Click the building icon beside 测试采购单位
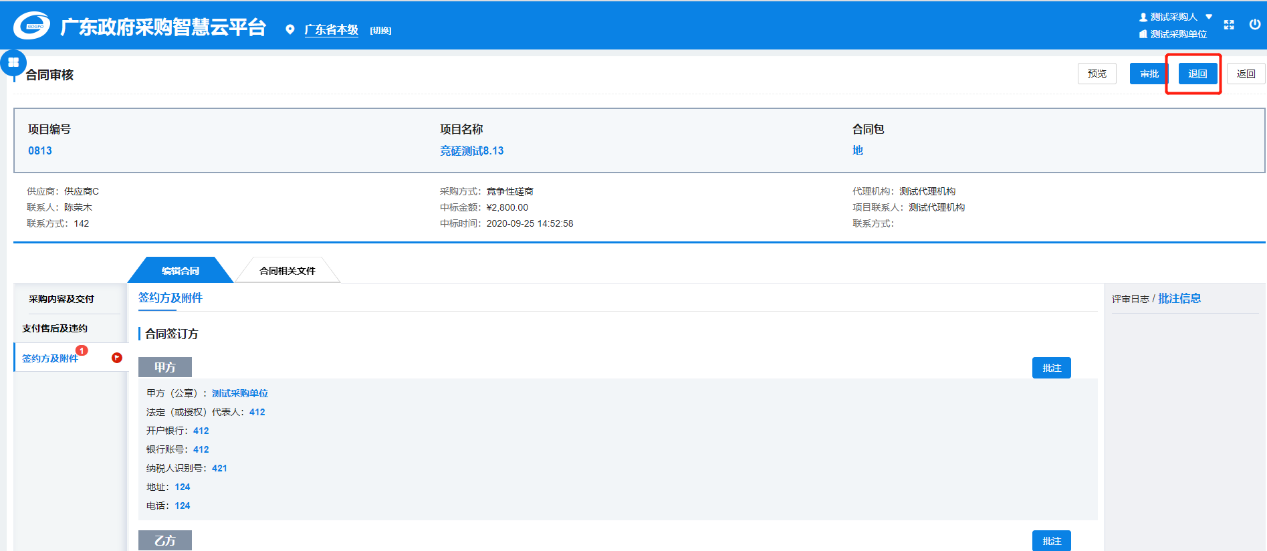The image size is (1267, 551). coord(1143,34)
